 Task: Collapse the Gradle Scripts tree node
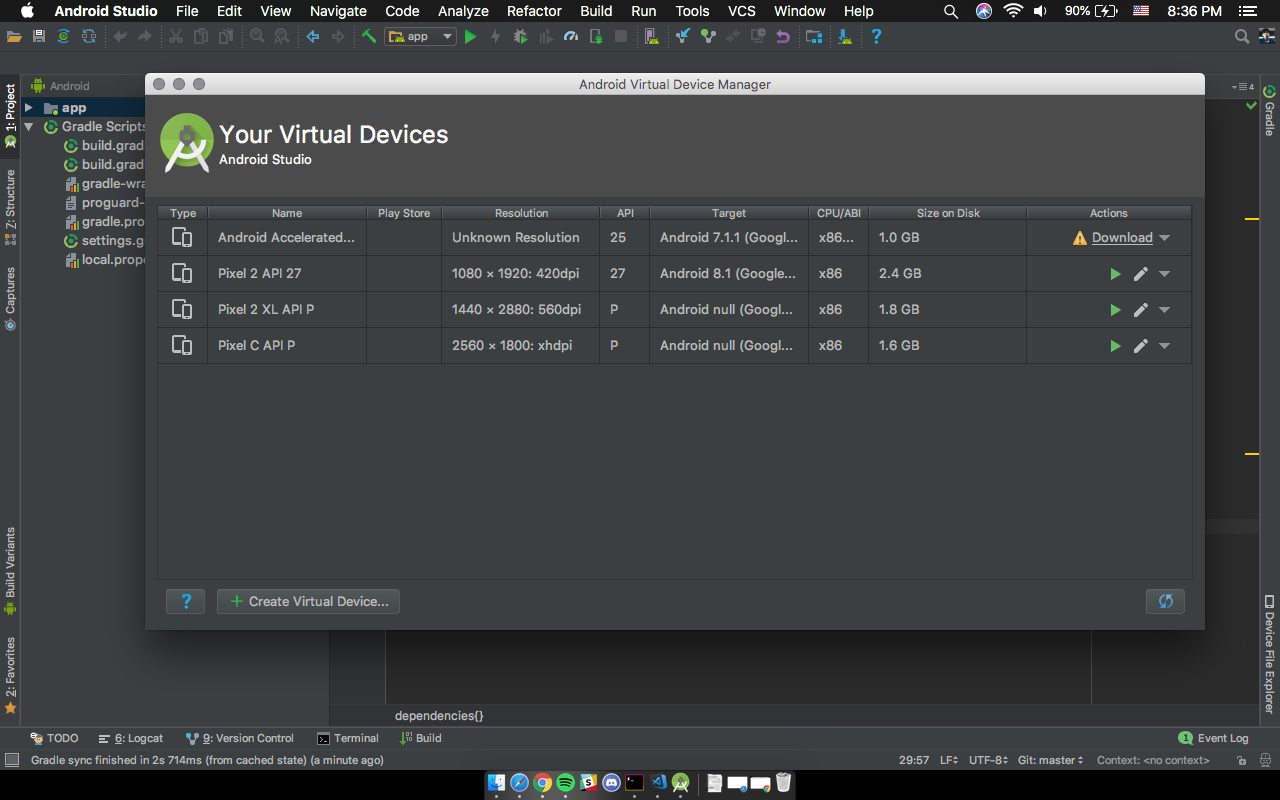pos(28,126)
